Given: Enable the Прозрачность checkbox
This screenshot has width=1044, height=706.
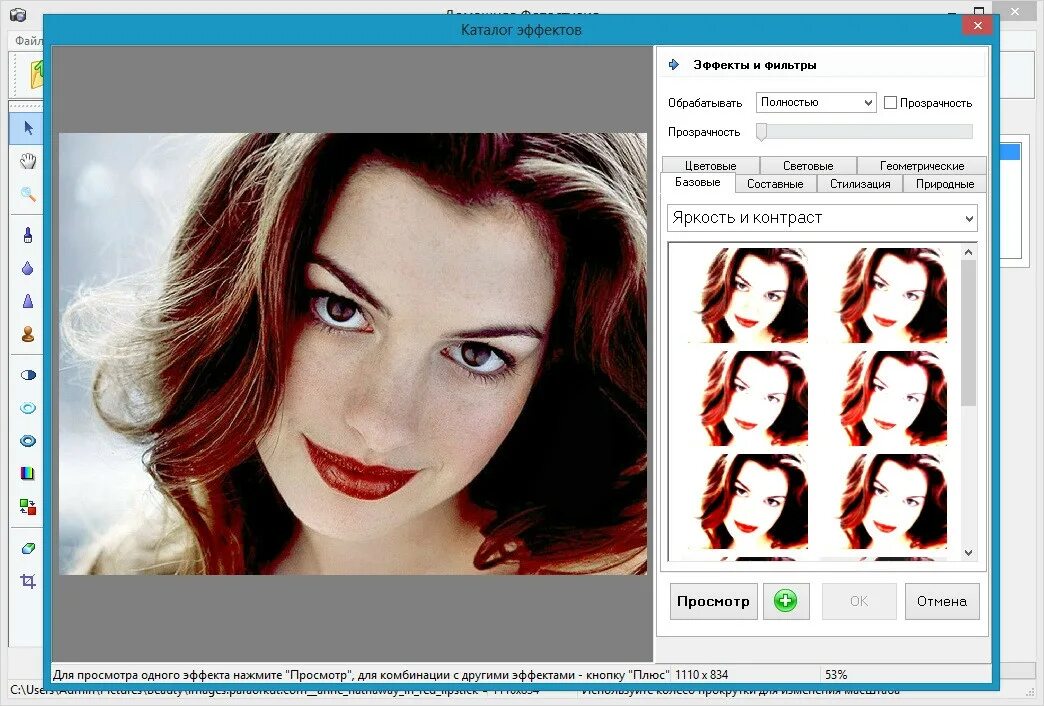Looking at the screenshot, I should point(890,102).
